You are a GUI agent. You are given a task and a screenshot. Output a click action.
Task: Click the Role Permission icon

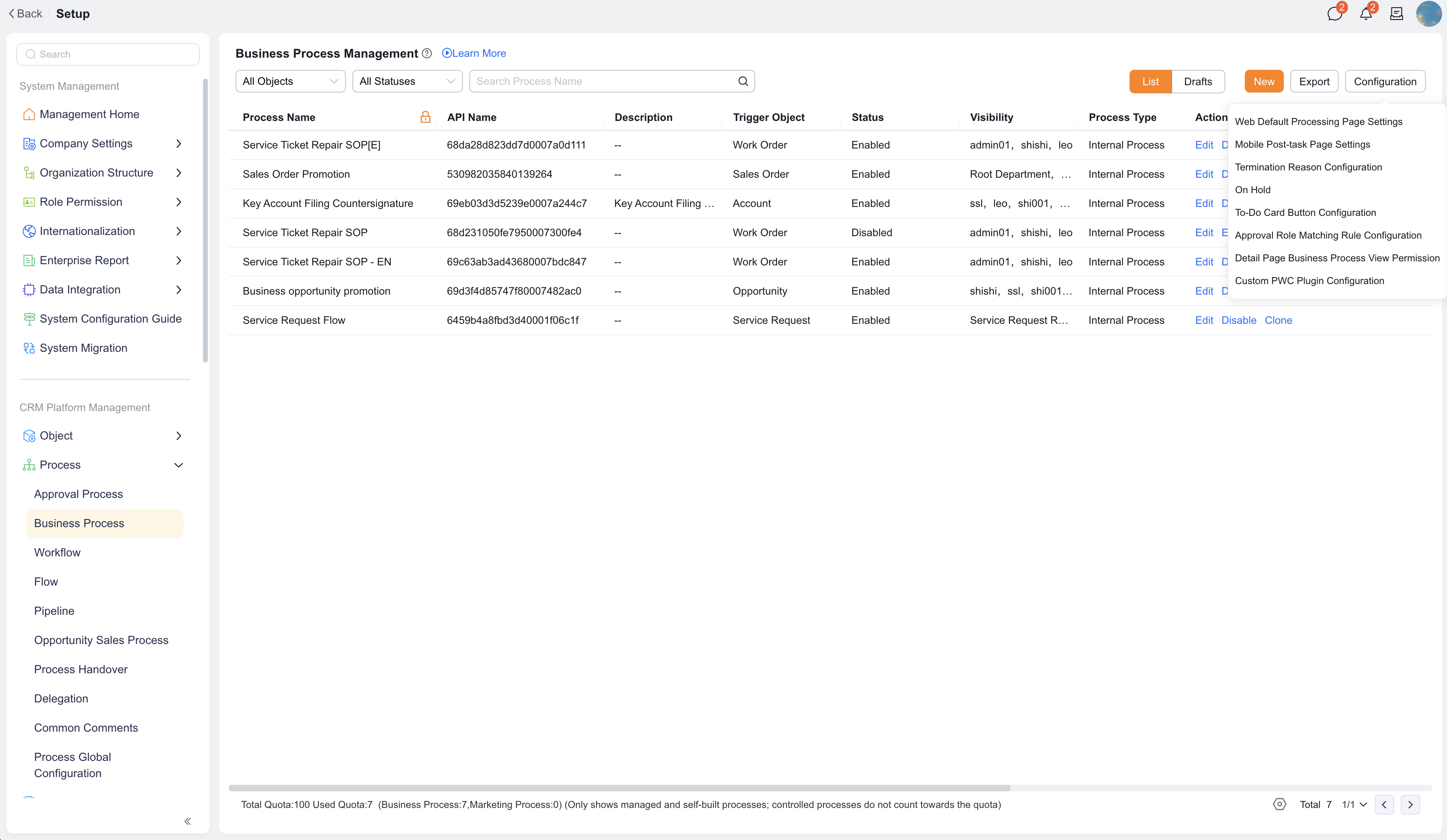tap(29, 202)
